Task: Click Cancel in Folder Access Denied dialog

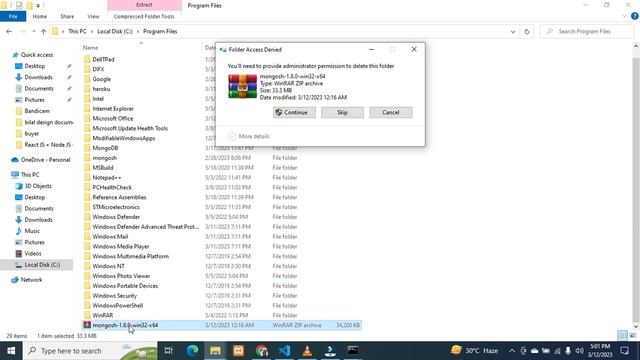Action: coord(391,112)
